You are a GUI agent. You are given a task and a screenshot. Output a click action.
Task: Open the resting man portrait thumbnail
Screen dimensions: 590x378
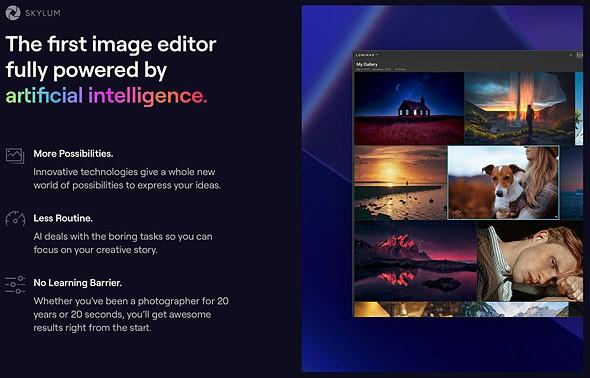(x=530, y=261)
